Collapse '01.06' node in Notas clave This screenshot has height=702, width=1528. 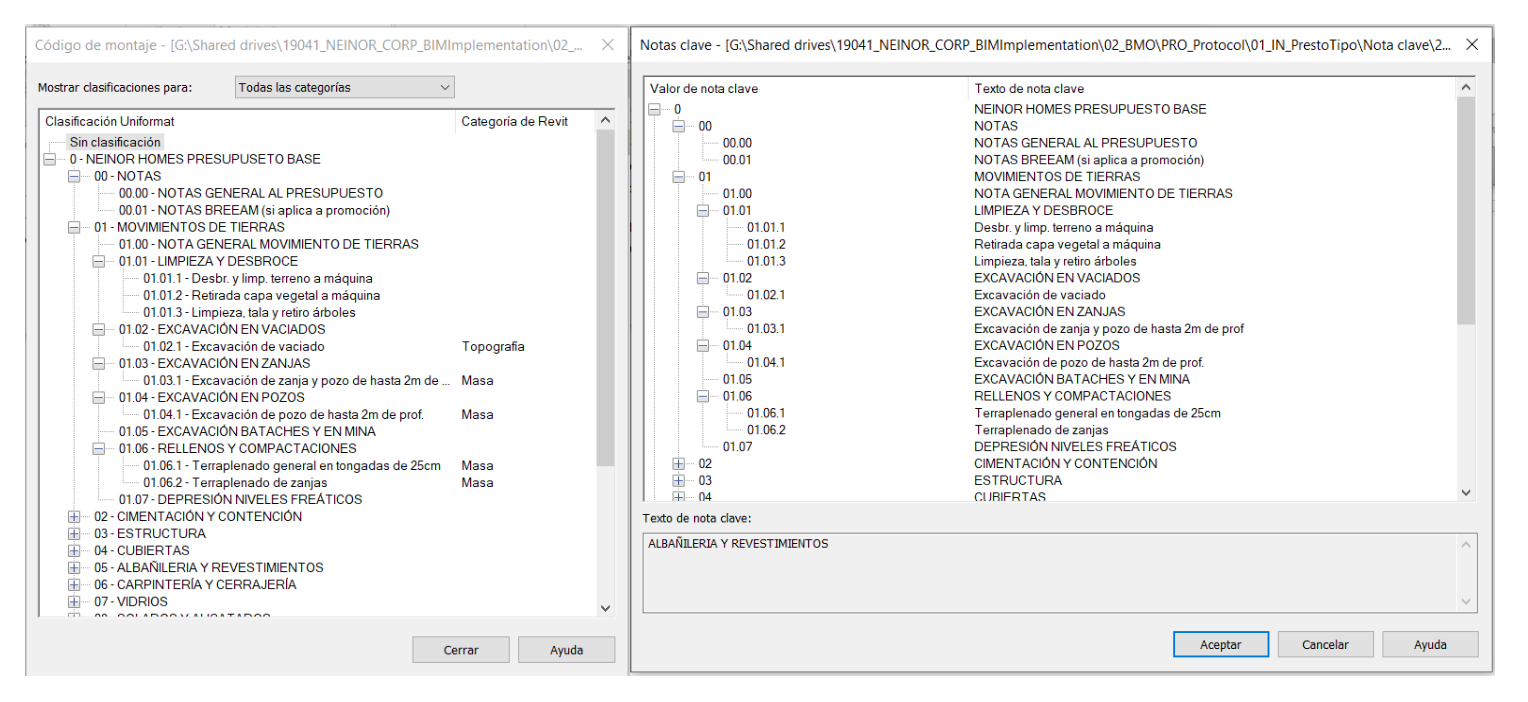703,398
